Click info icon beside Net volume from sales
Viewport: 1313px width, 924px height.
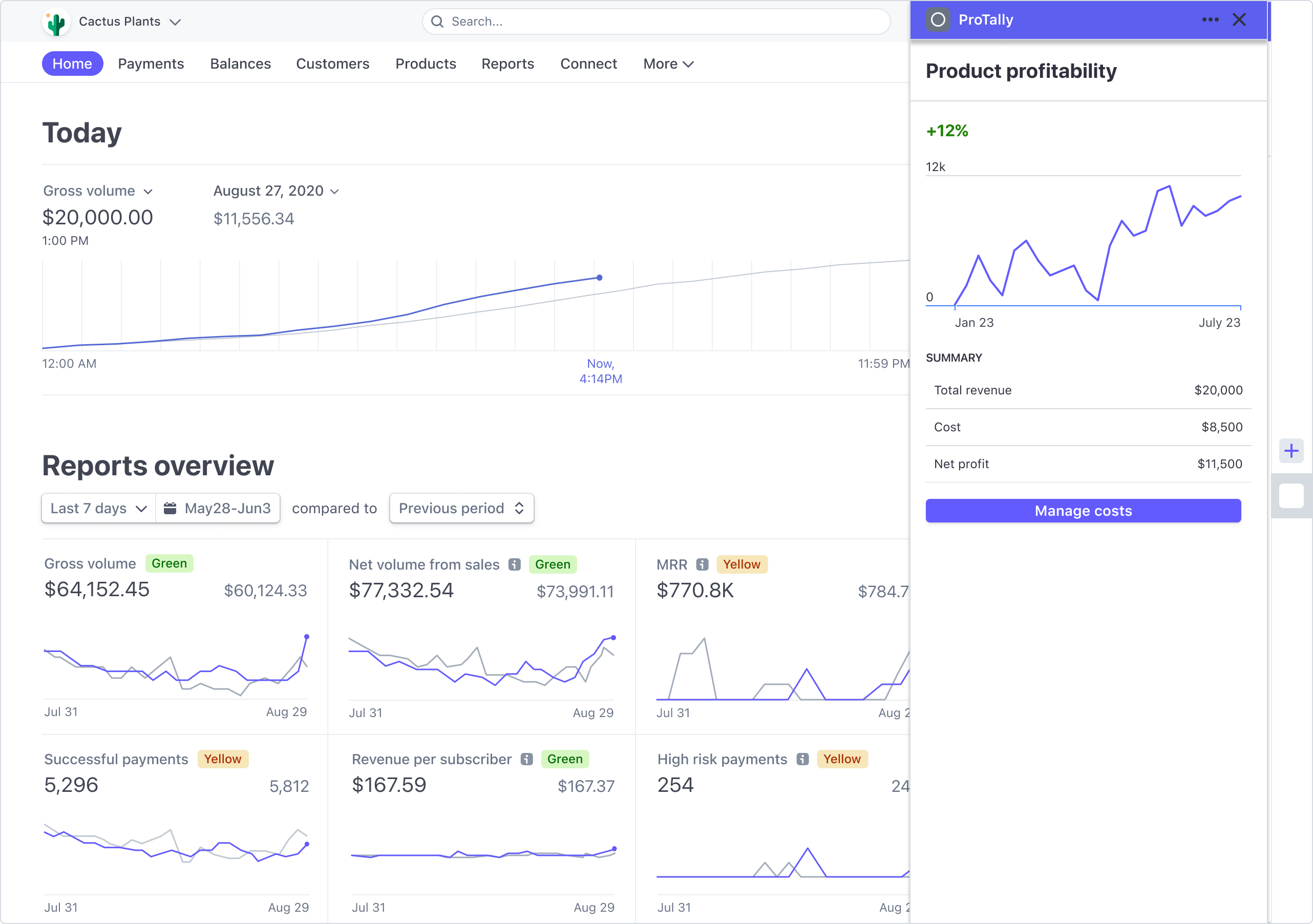(514, 565)
